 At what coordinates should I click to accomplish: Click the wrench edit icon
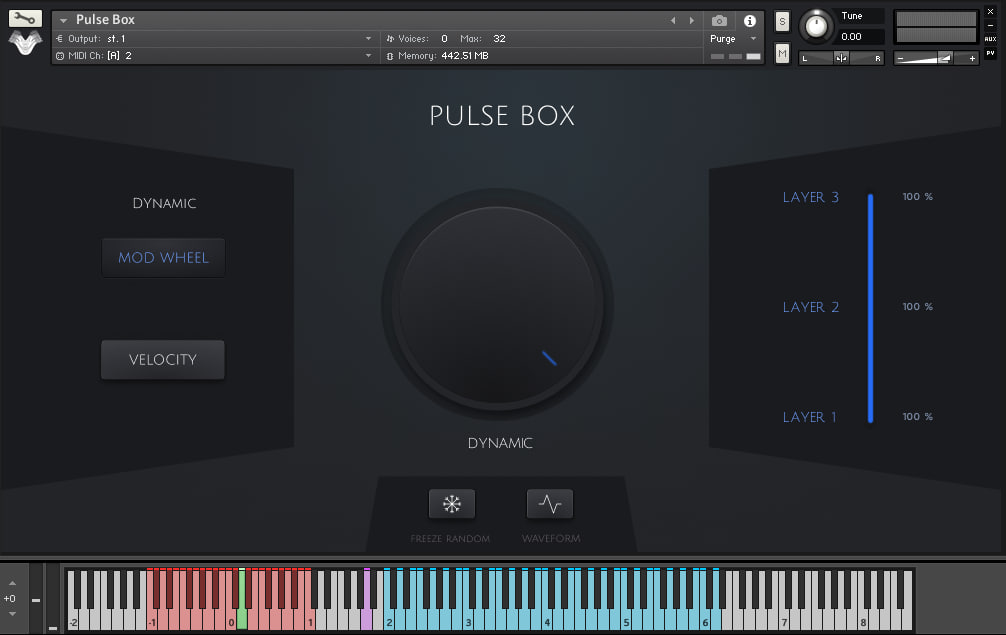click(x=23, y=17)
